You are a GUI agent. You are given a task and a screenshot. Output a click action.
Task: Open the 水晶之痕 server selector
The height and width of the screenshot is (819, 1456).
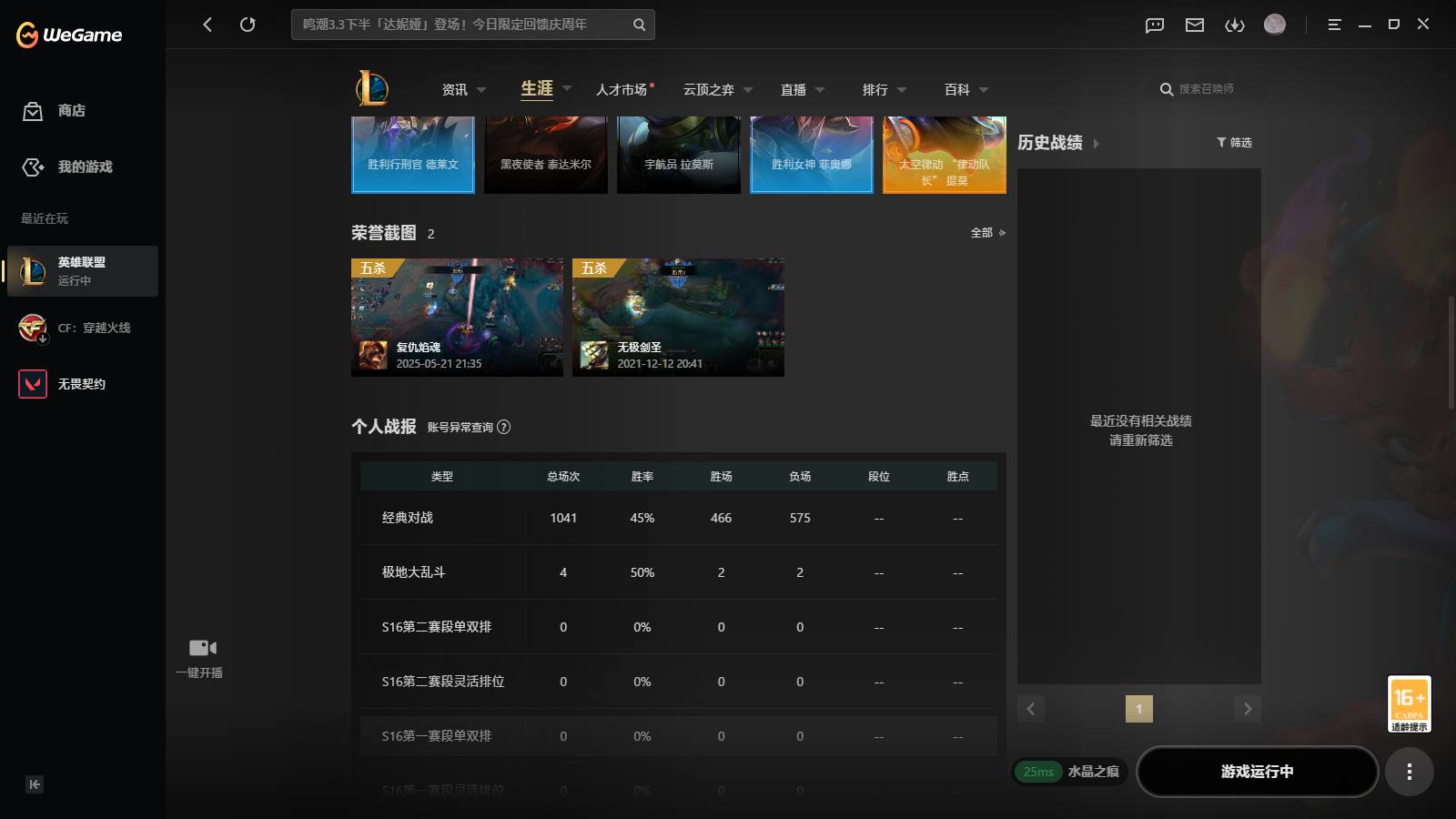click(x=1093, y=772)
